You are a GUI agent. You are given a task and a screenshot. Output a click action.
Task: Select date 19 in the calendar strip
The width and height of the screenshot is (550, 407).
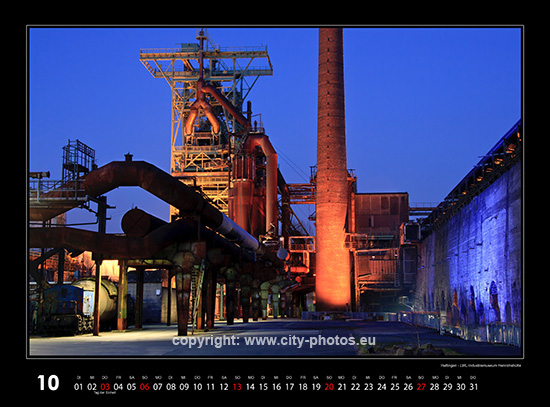click(316, 387)
